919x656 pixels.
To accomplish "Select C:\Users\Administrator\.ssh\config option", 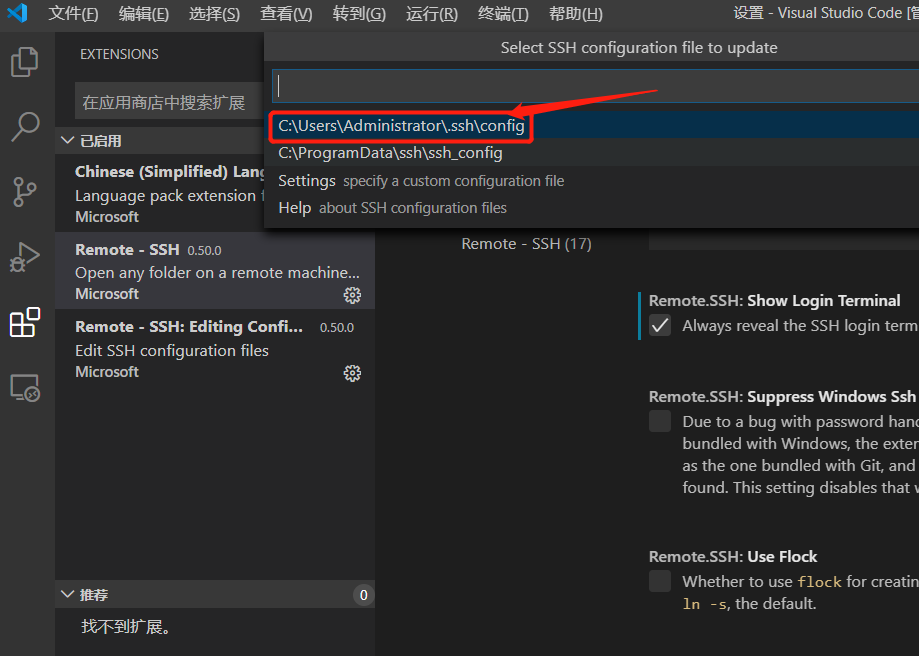I will pyautogui.click(x=593, y=125).
